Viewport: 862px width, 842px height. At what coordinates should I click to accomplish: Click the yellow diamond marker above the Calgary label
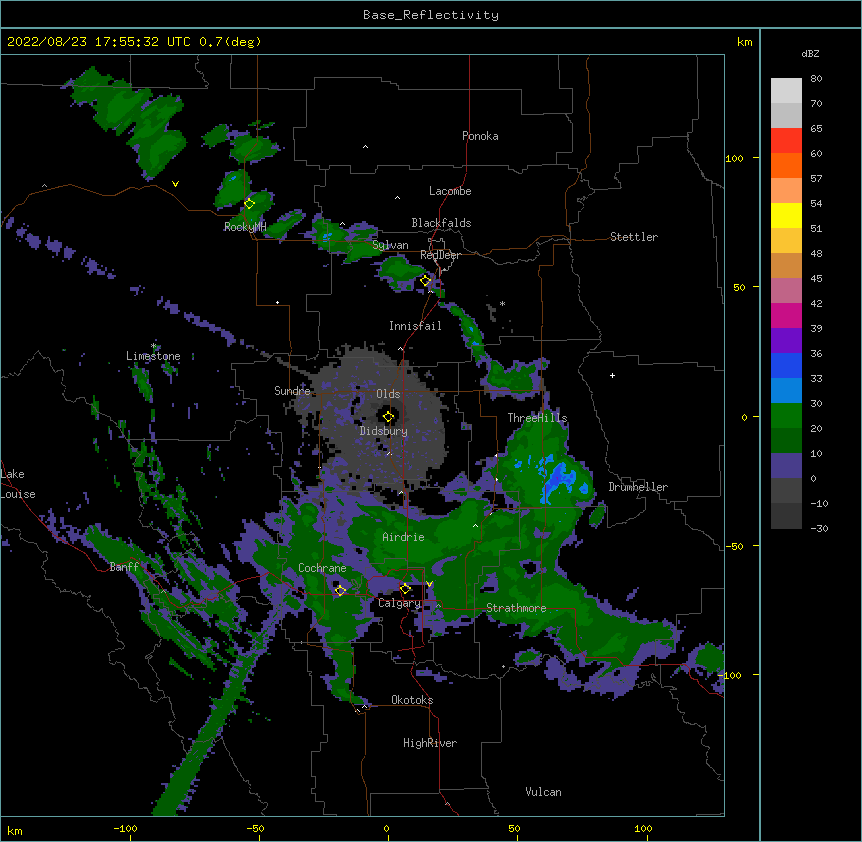pos(405,589)
